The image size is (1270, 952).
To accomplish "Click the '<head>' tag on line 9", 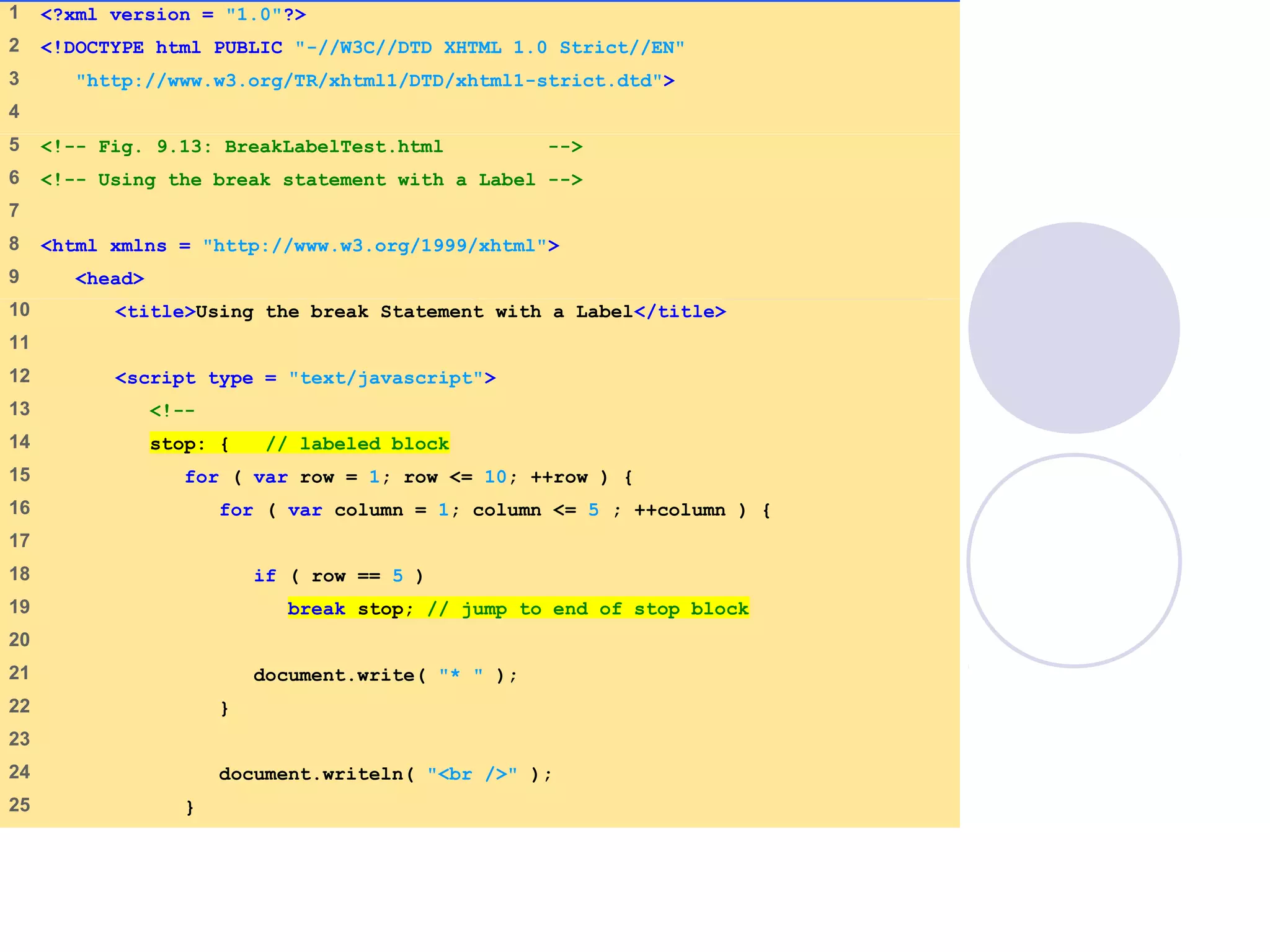I will click(x=110, y=279).
